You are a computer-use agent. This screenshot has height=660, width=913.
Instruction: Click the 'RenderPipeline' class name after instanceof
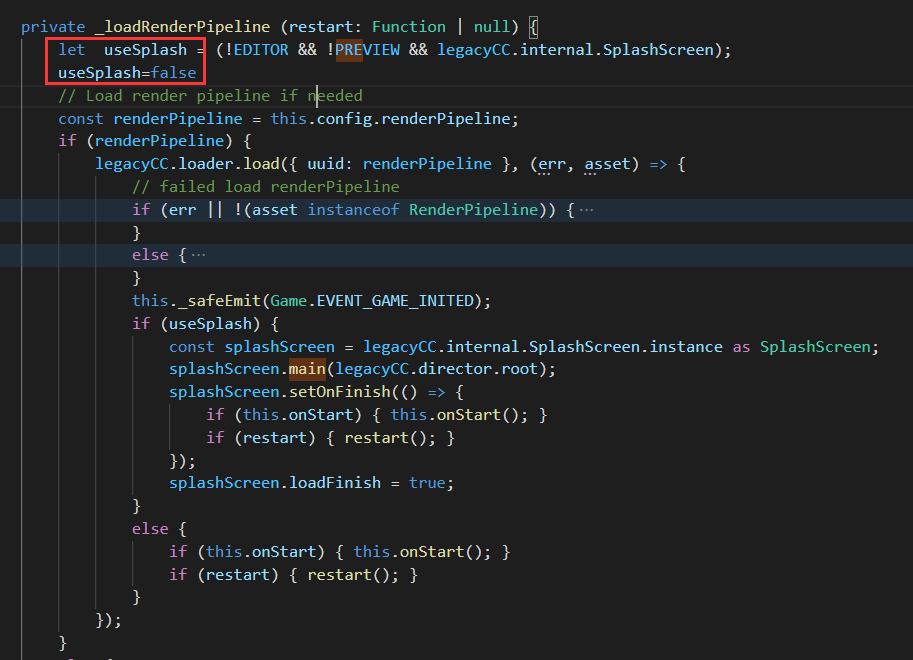point(473,210)
